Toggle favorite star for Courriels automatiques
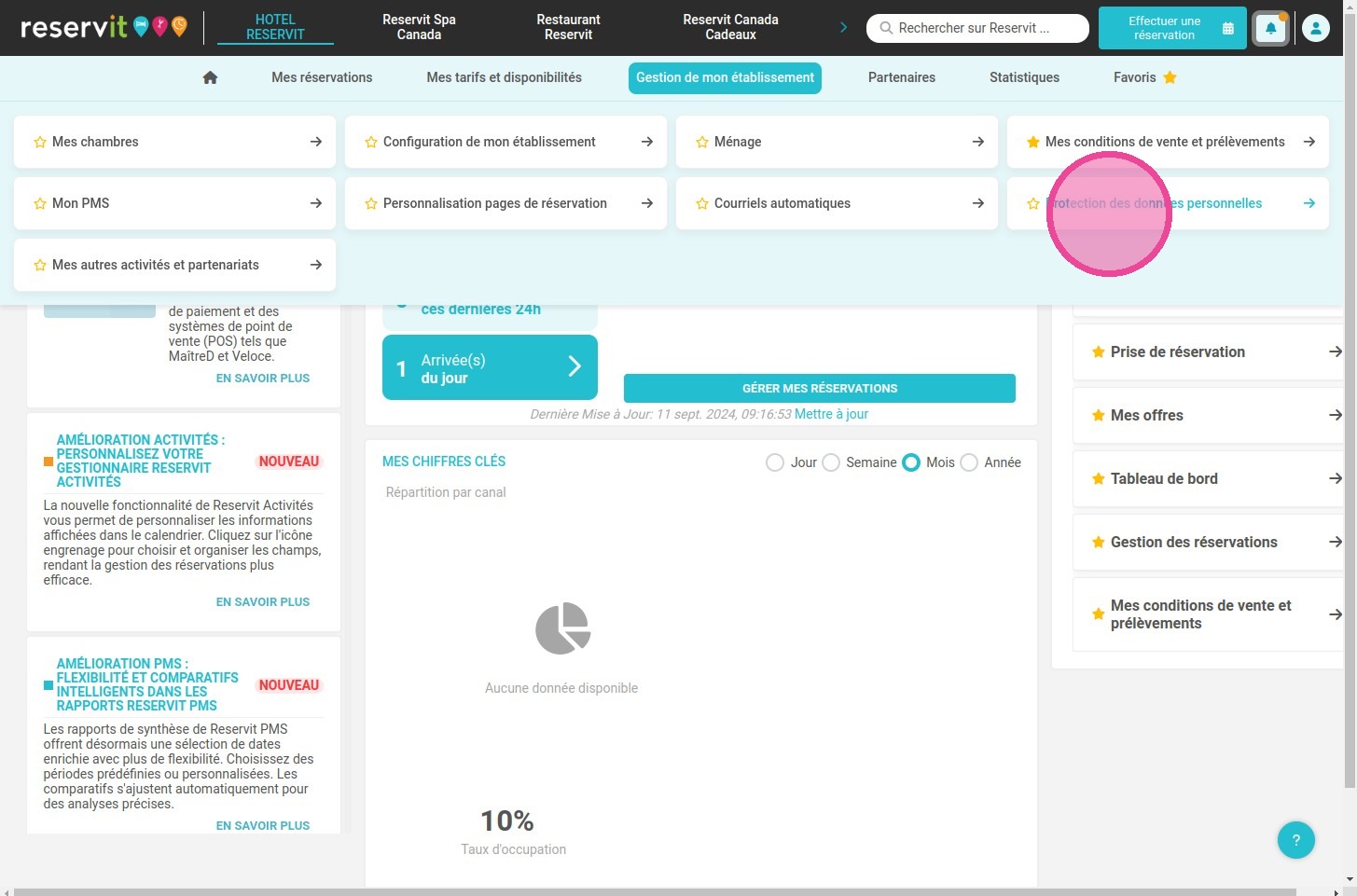The height and width of the screenshot is (896, 1357). click(702, 203)
